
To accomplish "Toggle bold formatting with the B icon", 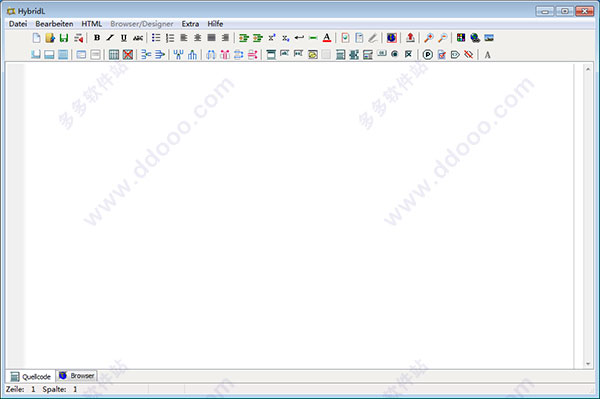I will (x=97, y=38).
